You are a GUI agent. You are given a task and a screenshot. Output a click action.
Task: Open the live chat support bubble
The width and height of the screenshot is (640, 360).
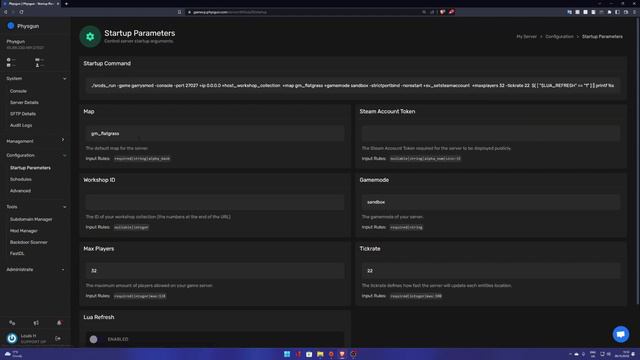pyautogui.click(x=620, y=334)
